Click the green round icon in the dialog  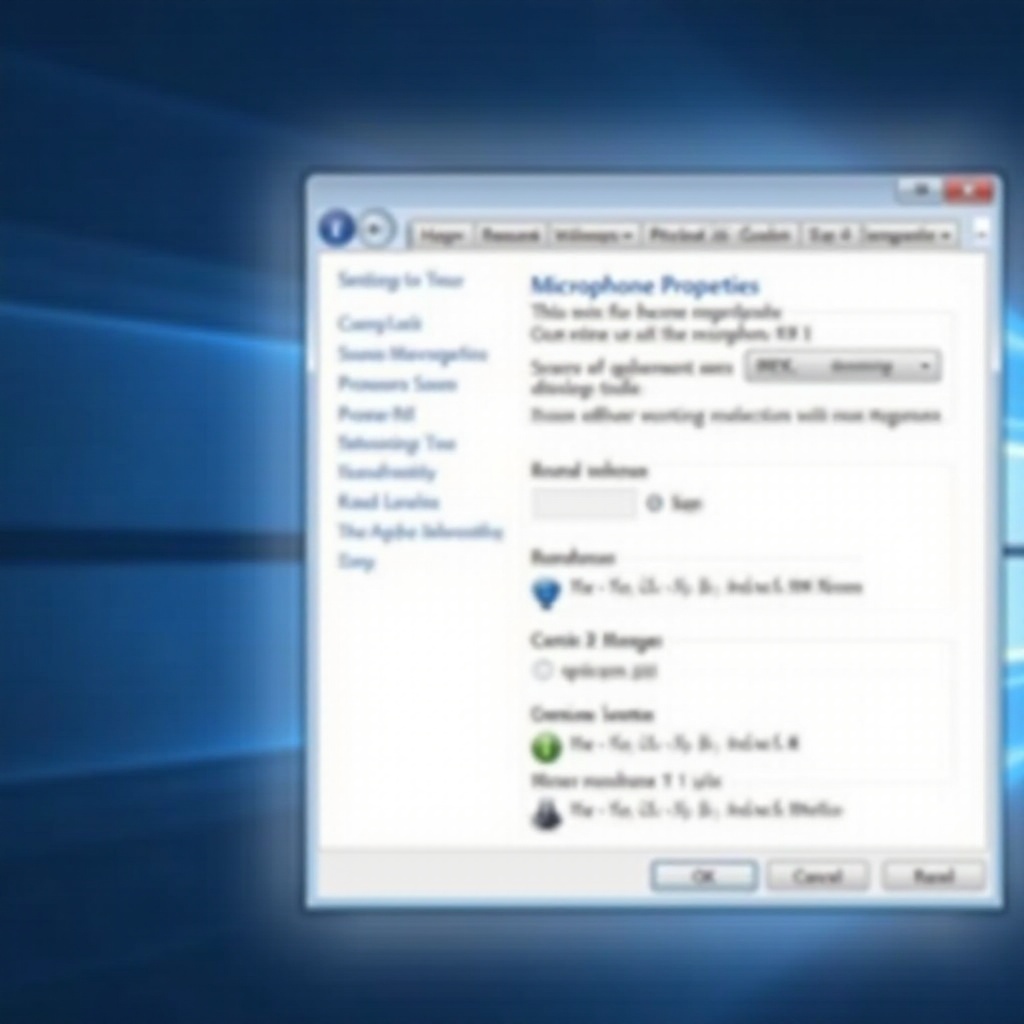tap(547, 747)
